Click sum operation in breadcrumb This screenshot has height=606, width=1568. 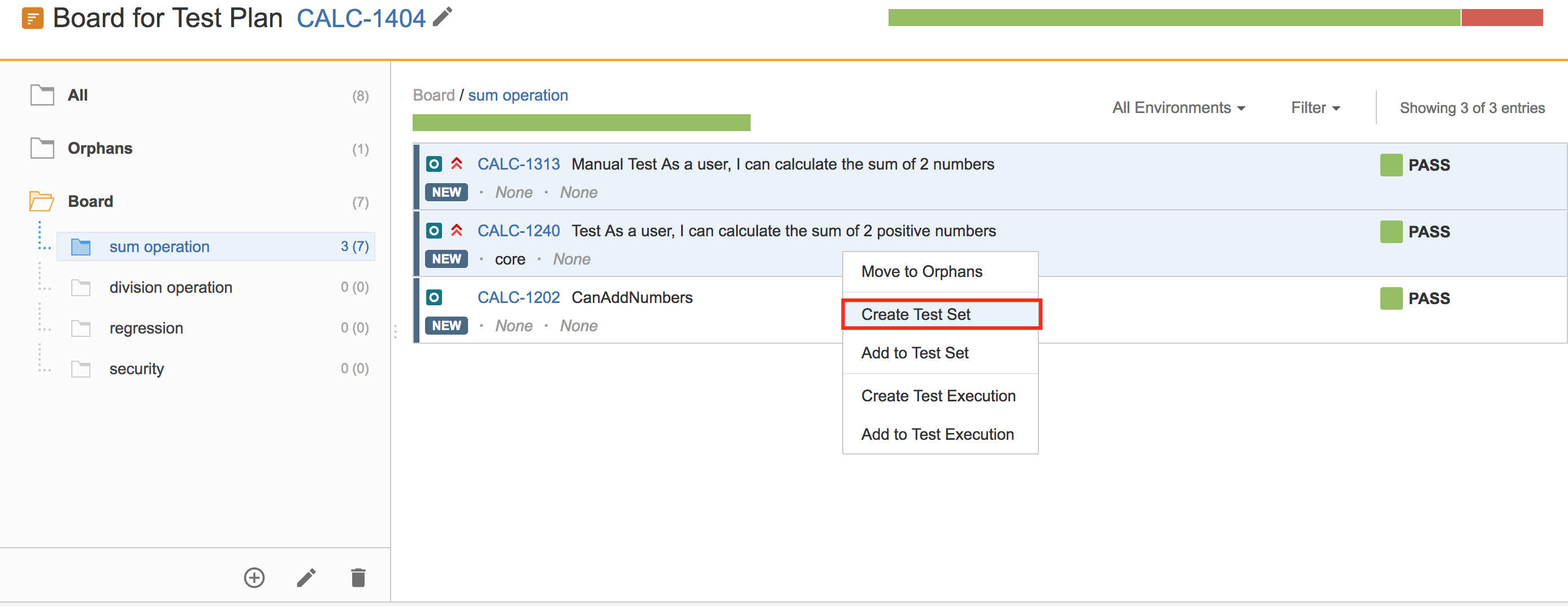coord(518,95)
